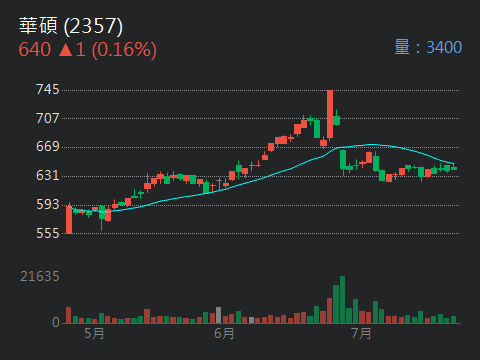The image size is (480, 360).
Task: Click the tall gray volume bar before 6月
Action: tap(219, 315)
